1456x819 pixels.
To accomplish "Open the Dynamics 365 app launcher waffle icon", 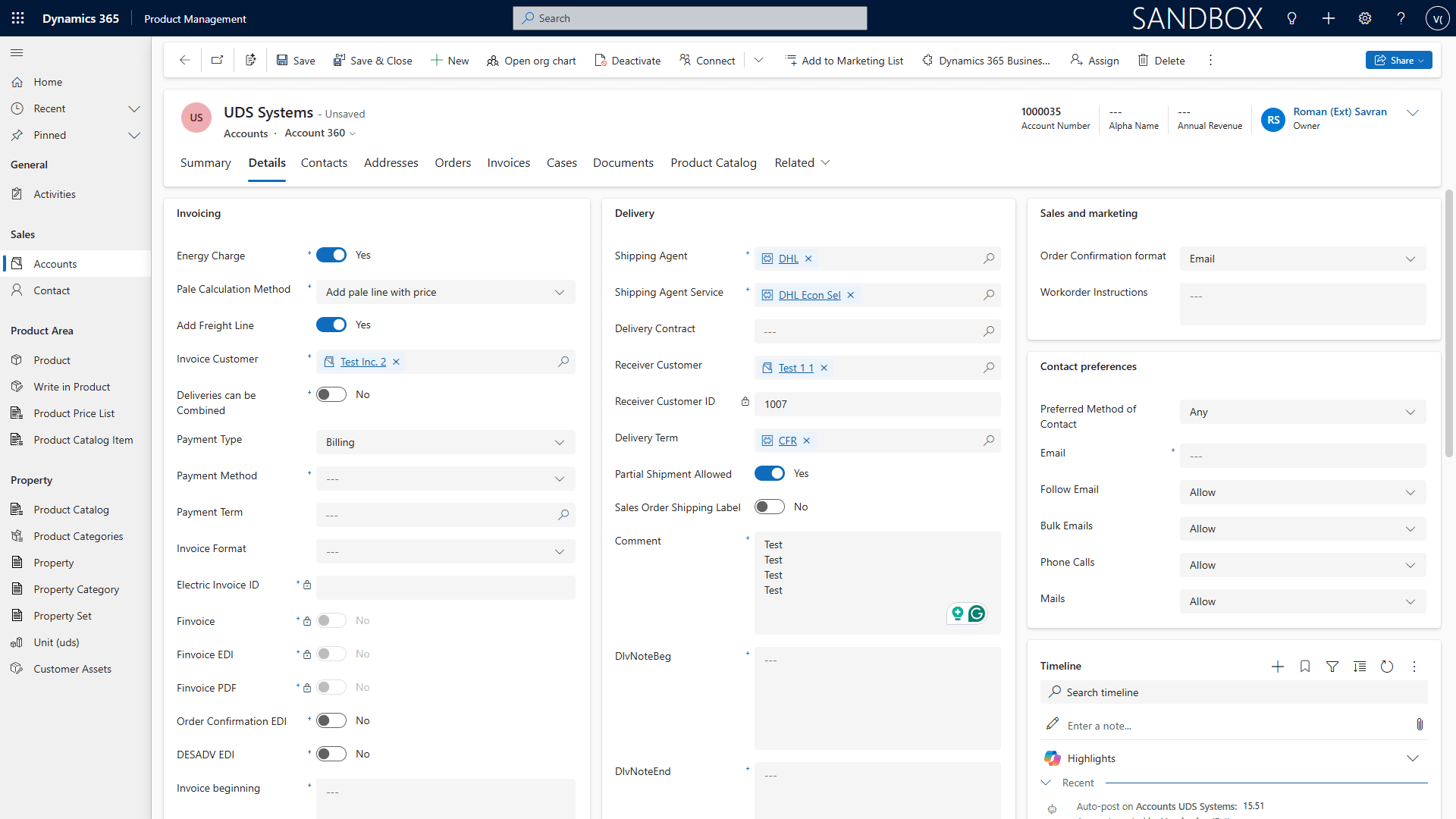I will click(17, 18).
